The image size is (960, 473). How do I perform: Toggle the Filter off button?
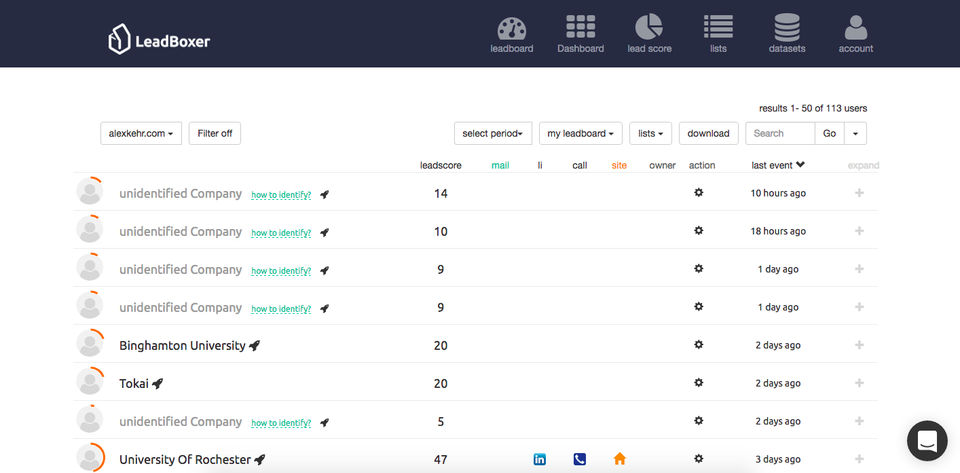[x=215, y=133]
